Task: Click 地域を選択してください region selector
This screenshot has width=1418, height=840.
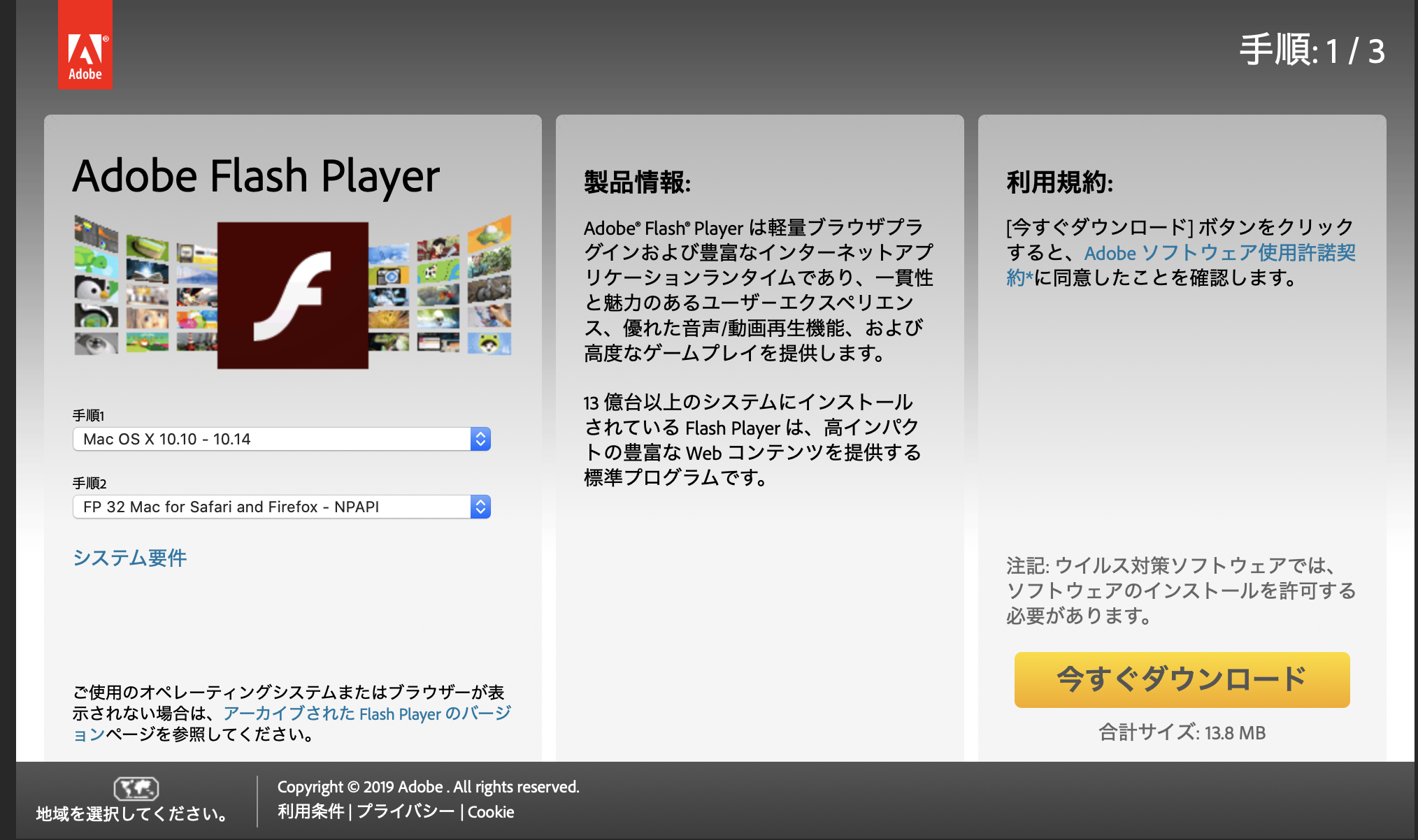Action: [131, 814]
